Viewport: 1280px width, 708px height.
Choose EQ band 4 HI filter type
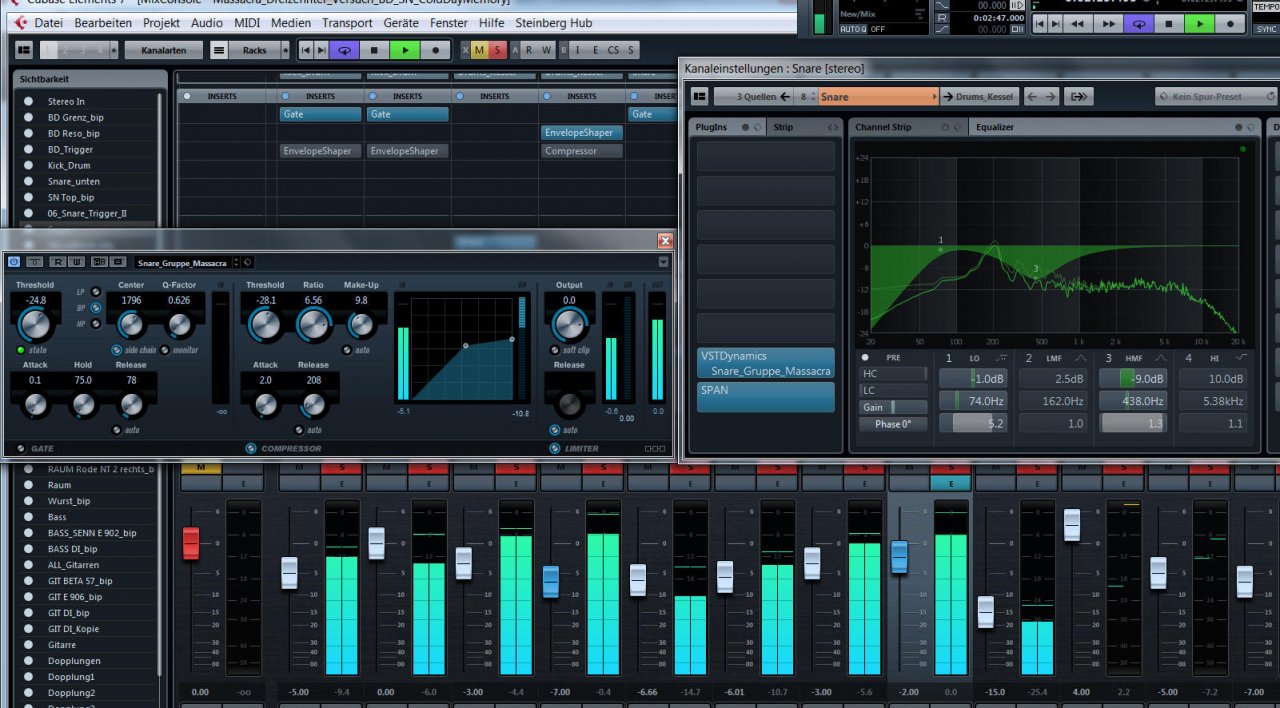(1241, 358)
